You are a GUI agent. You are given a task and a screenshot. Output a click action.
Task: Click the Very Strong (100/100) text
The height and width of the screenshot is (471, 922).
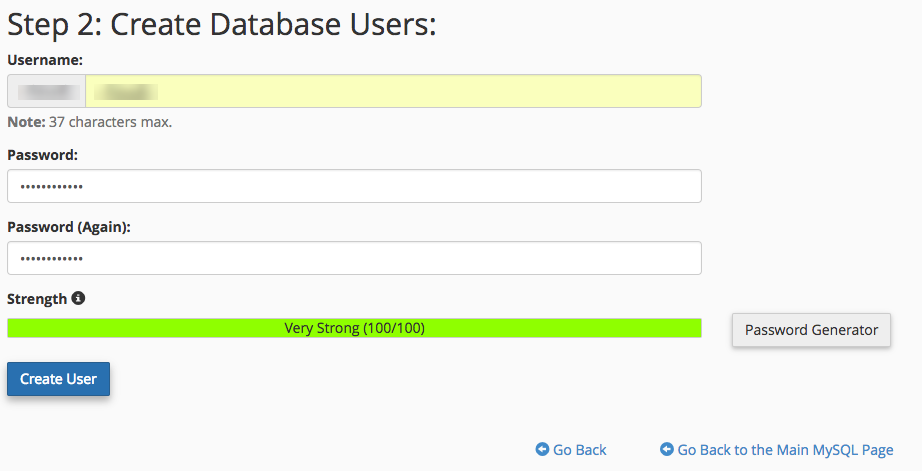pos(354,328)
